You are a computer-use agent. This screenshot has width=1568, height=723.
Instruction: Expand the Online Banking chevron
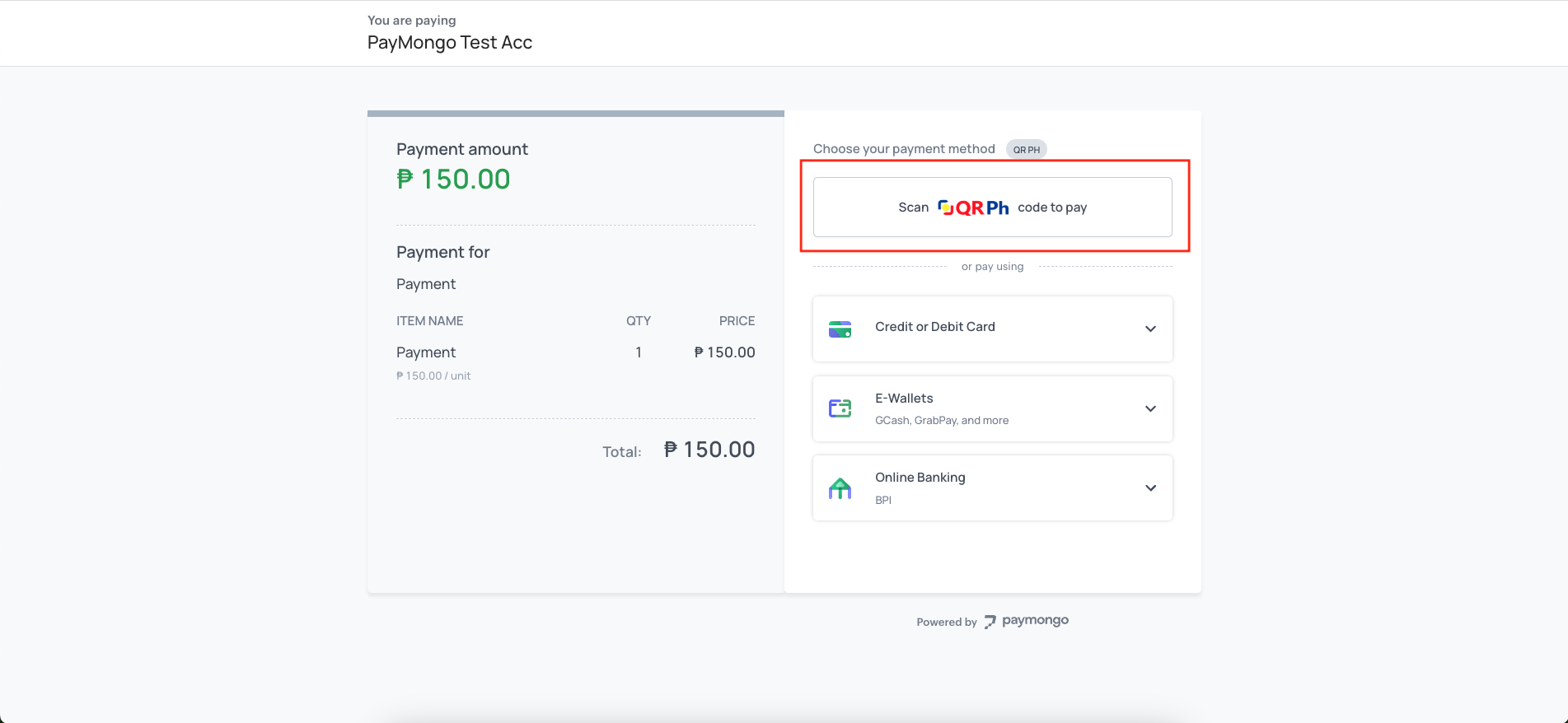pyautogui.click(x=1150, y=488)
